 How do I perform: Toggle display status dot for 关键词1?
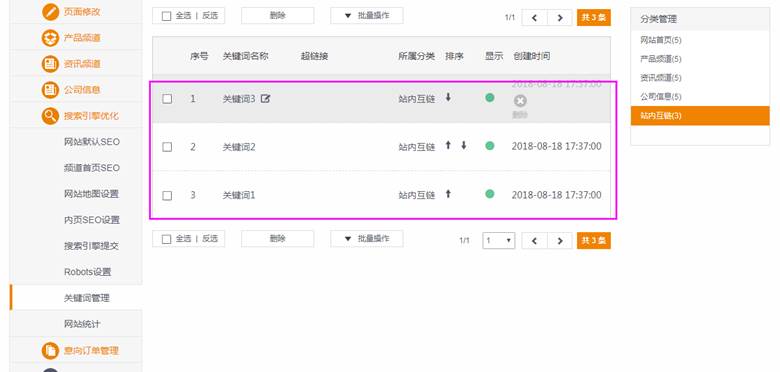[489, 194]
